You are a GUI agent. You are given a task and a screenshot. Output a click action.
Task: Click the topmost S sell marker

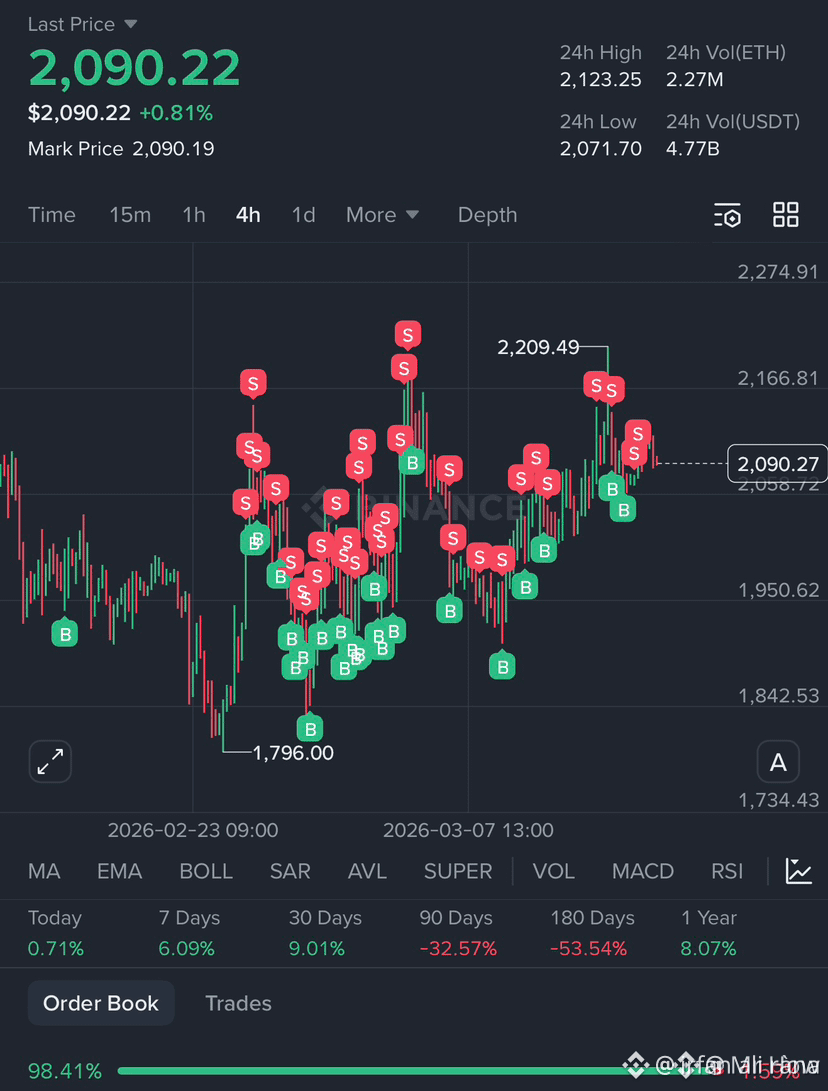pyautogui.click(x=408, y=335)
